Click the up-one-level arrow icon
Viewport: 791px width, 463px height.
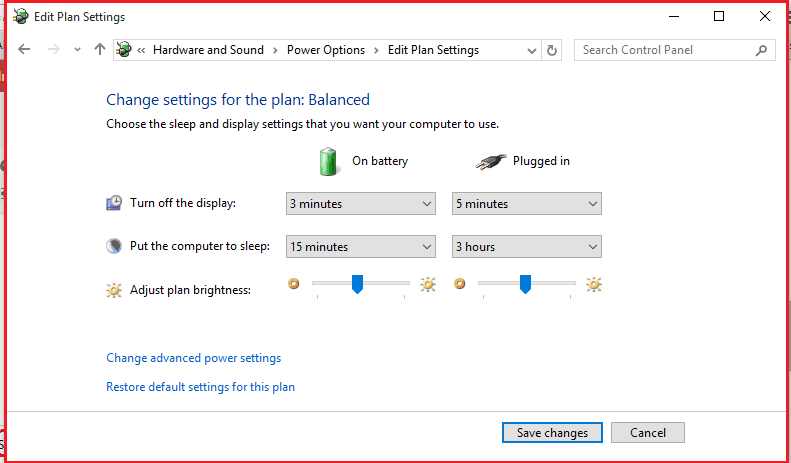(99, 49)
